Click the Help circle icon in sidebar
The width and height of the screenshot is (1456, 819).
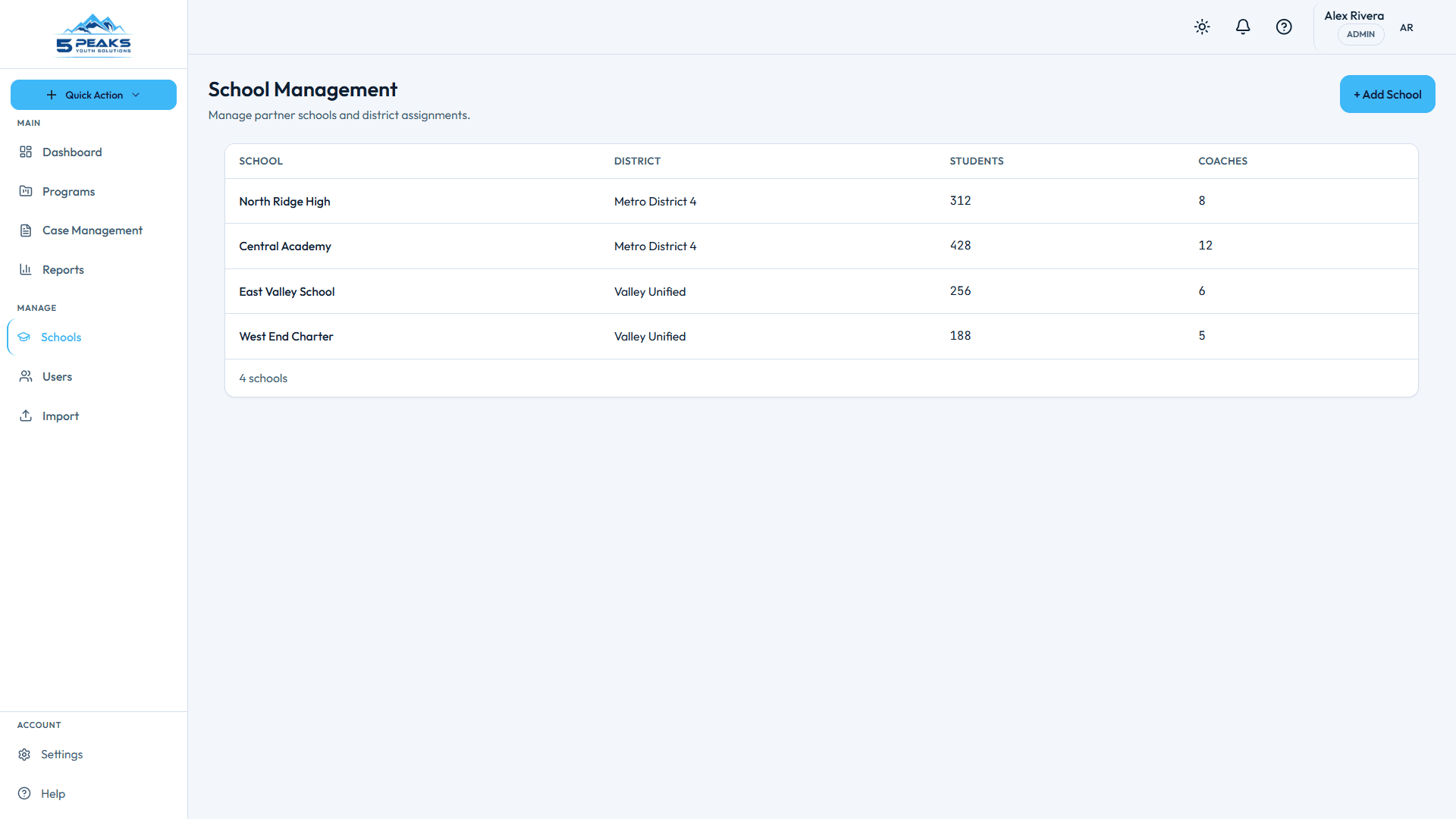click(24, 793)
